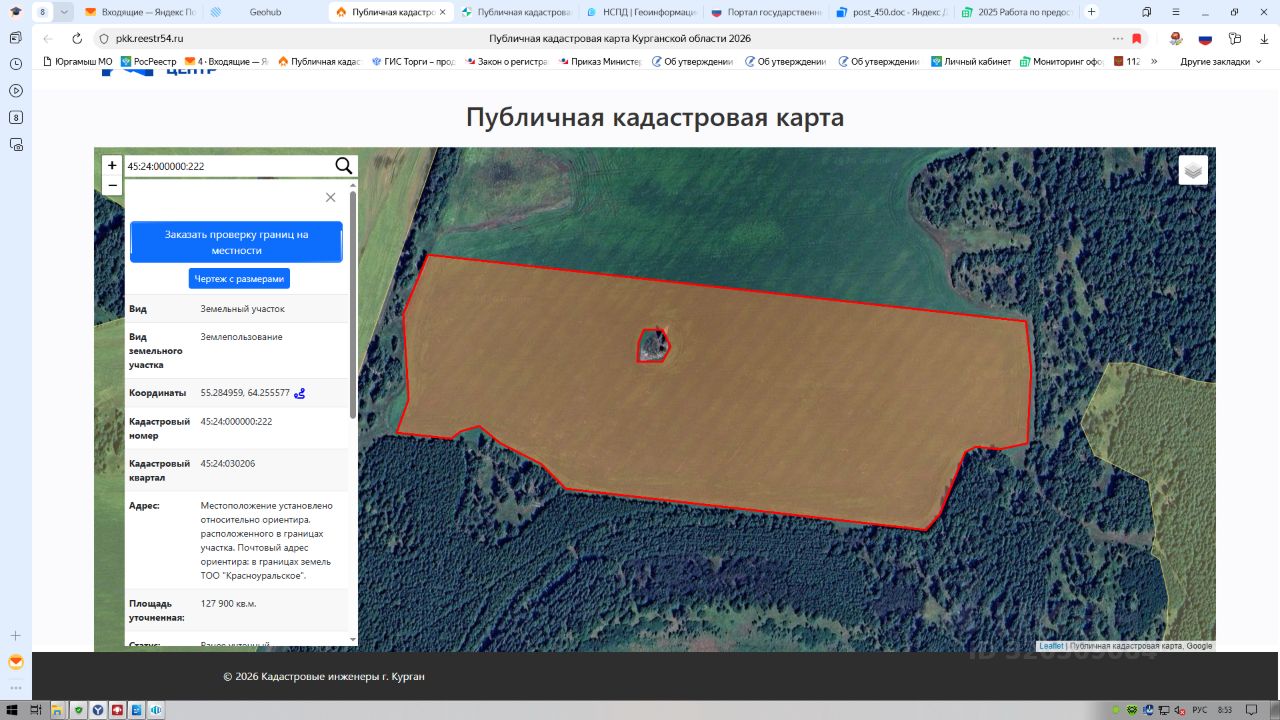
Task: Click the browser address bar URL
Action: [x=150, y=38]
